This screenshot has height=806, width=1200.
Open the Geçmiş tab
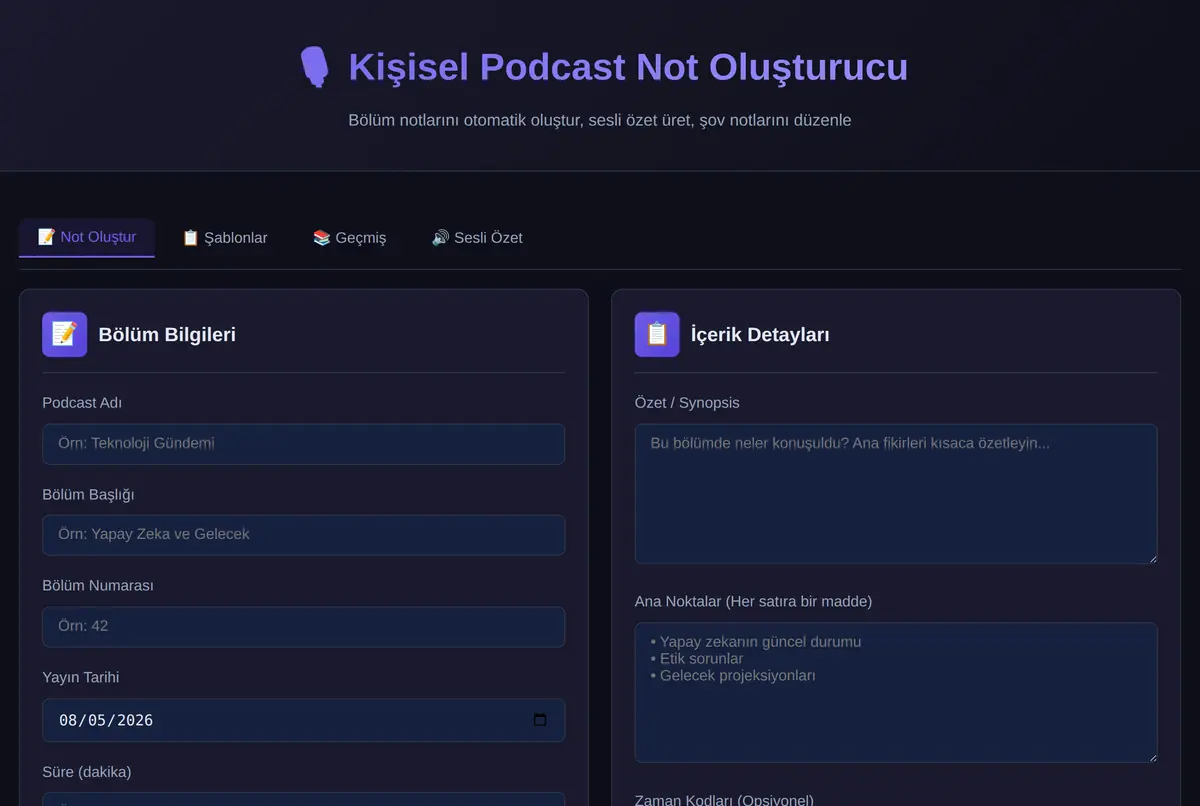[x=349, y=238]
